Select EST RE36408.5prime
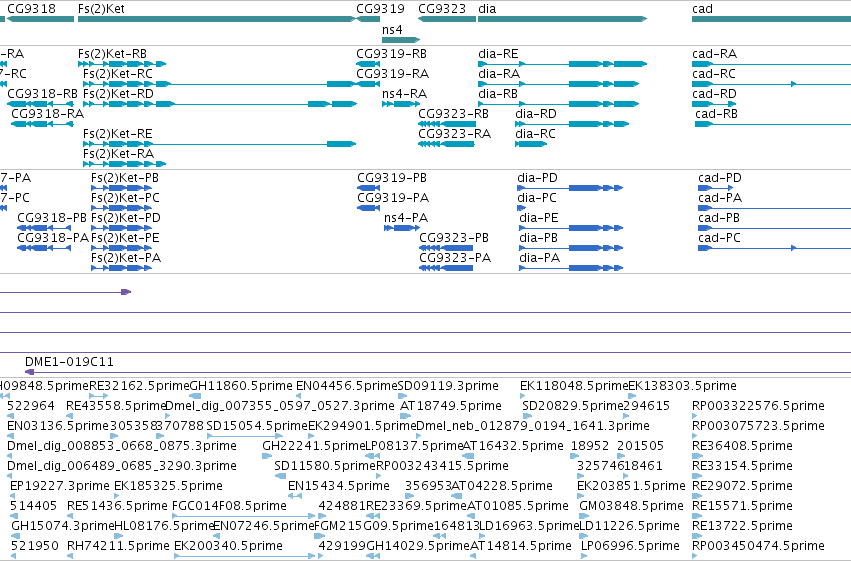Viewport: 851px width, 561px height. 742,446
